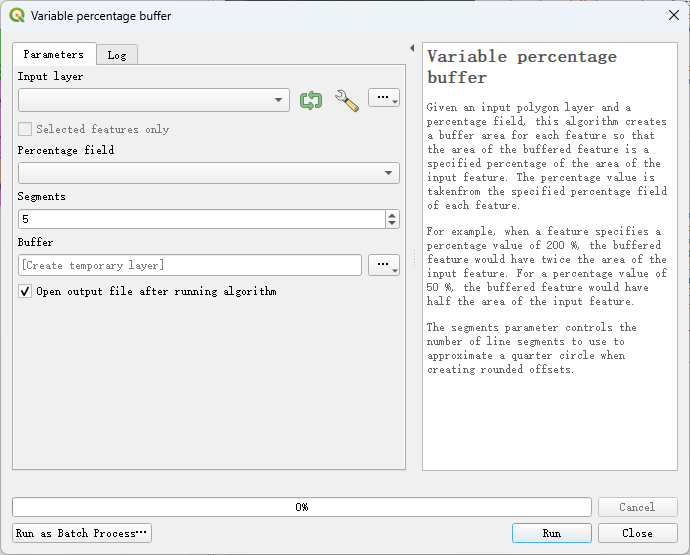Image resolution: width=690 pixels, height=555 pixels.
Task: Click the 'Segments' label
Action: pyautogui.click(x=42, y=196)
